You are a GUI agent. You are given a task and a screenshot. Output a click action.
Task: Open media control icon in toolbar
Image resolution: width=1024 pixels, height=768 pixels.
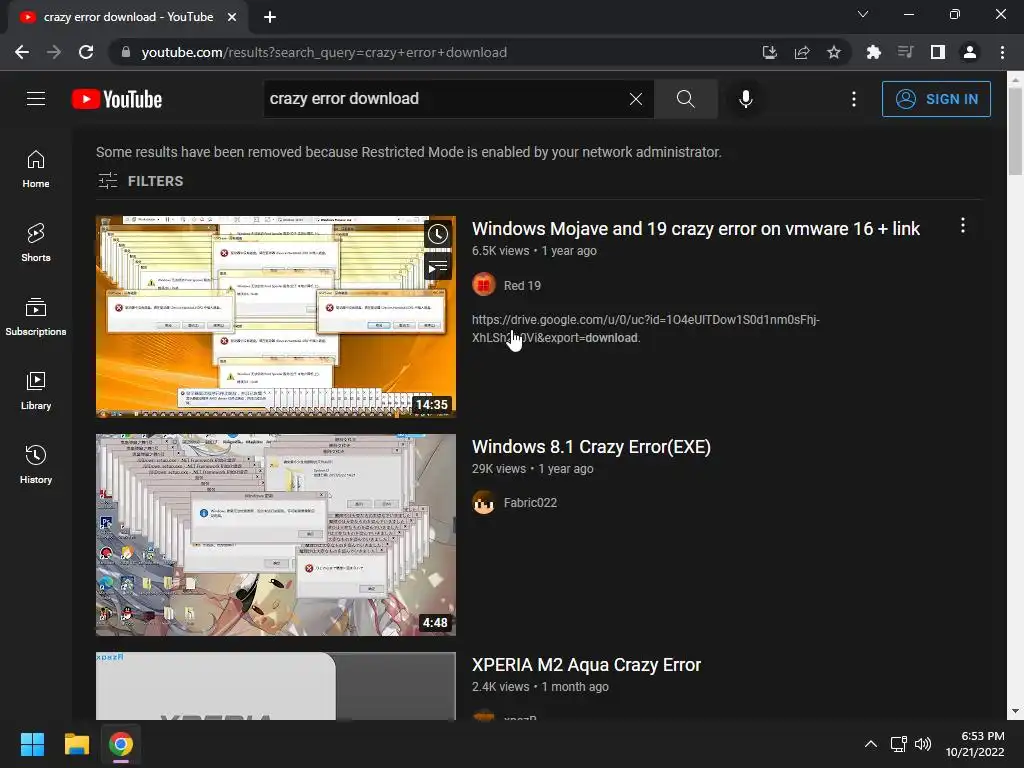(905, 52)
